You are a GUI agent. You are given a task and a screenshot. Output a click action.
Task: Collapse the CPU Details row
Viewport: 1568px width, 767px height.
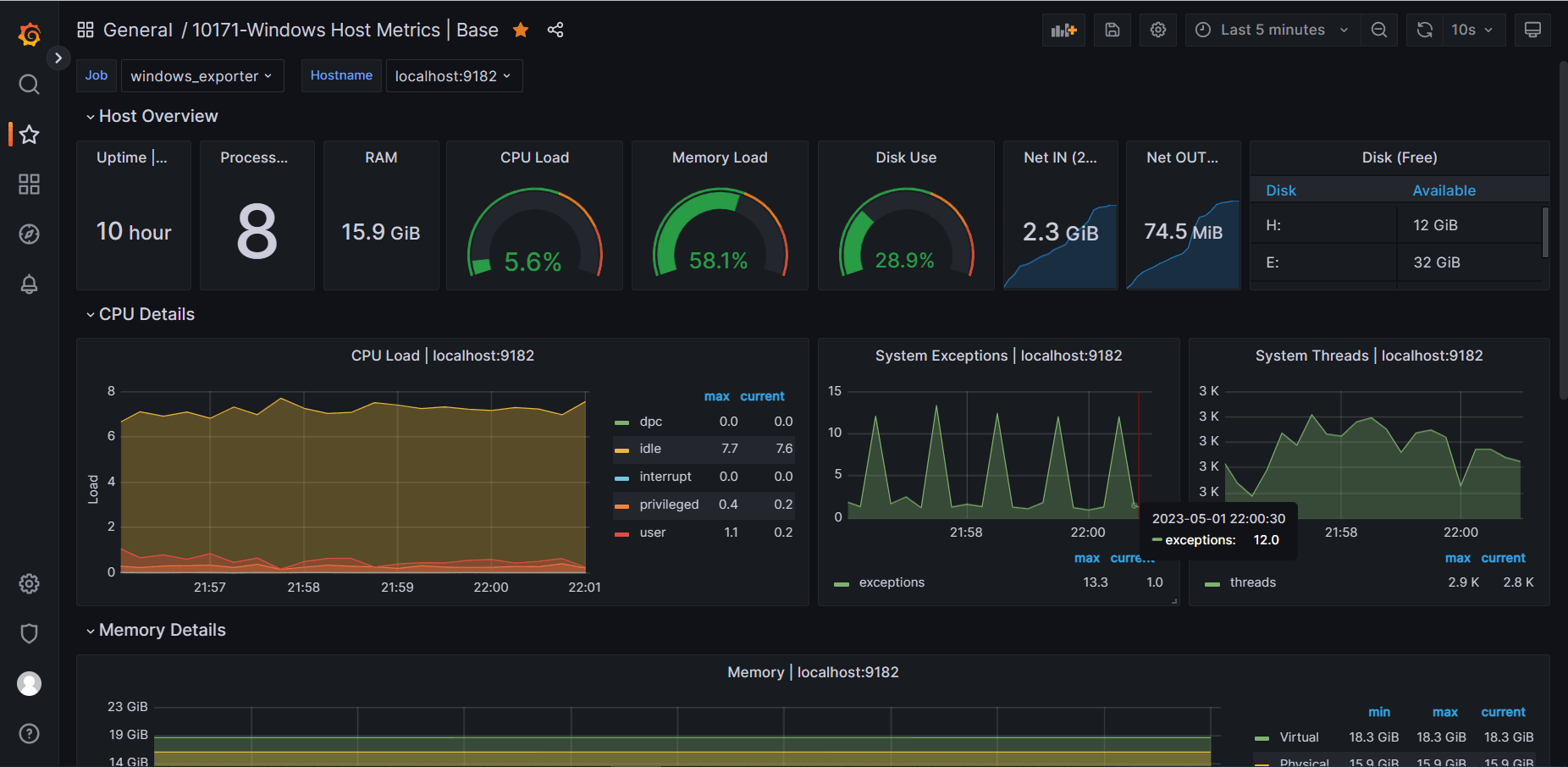point(146,314)
